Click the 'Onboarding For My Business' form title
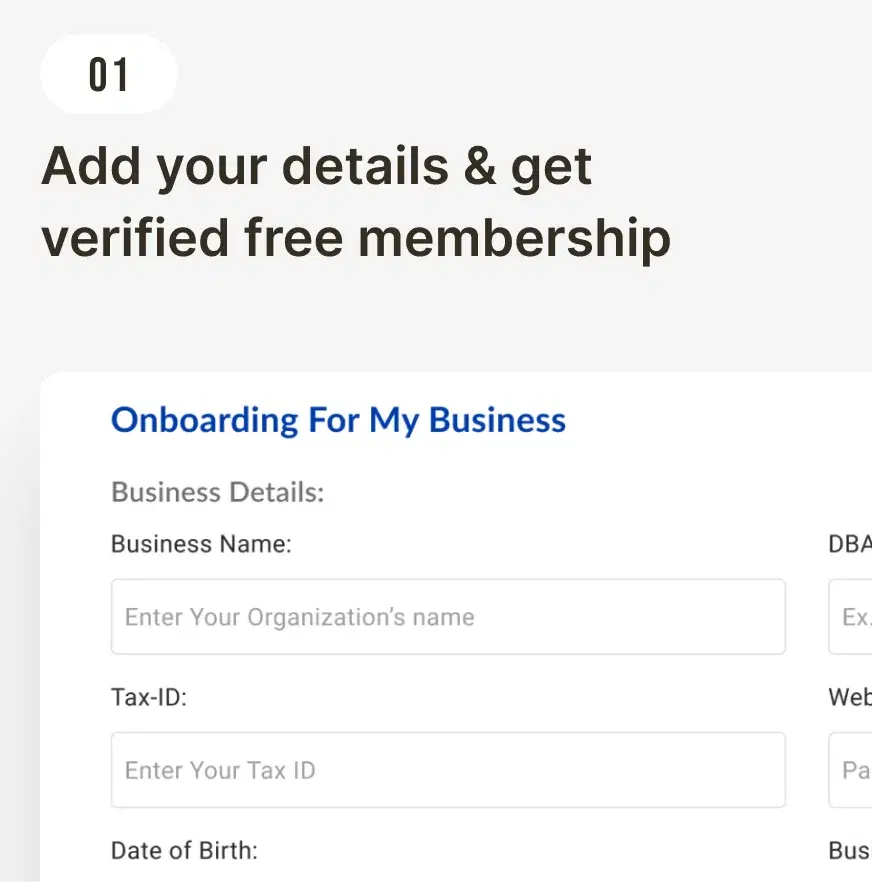The height and width of the screenshot is (882, 872). point(338,420)
